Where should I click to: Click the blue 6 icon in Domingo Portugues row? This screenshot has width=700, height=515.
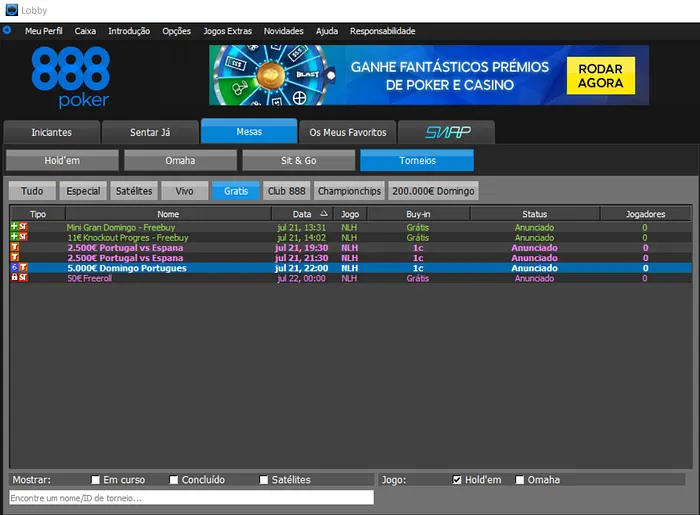(14, 268)
